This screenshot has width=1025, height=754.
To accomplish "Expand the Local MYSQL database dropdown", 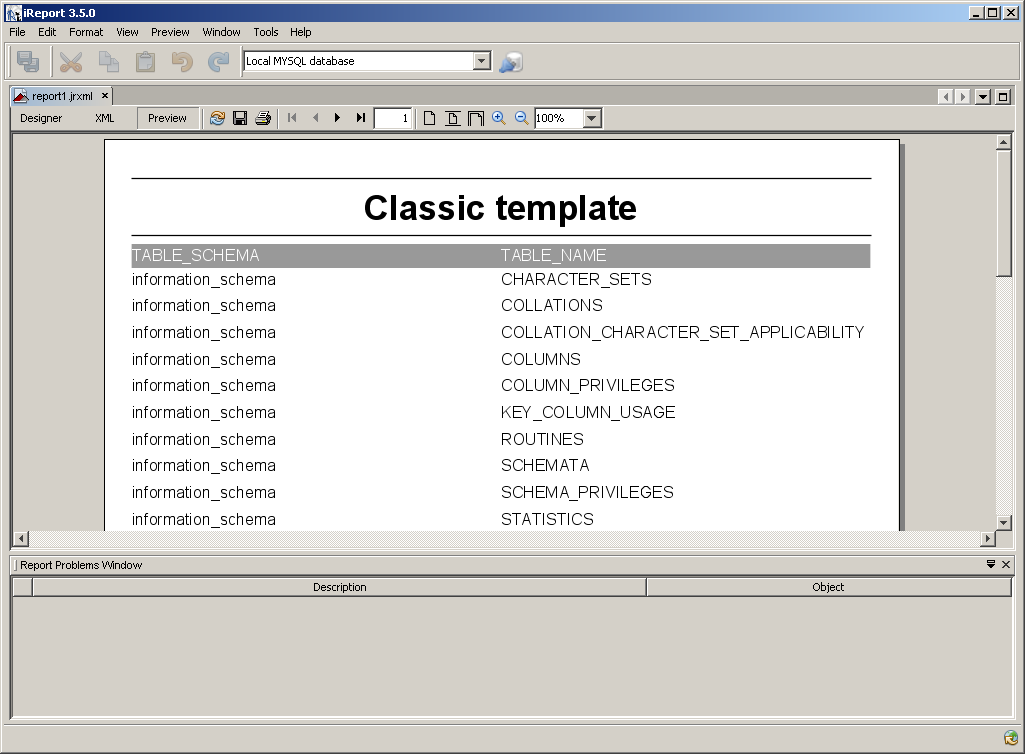I will point(482,61).
